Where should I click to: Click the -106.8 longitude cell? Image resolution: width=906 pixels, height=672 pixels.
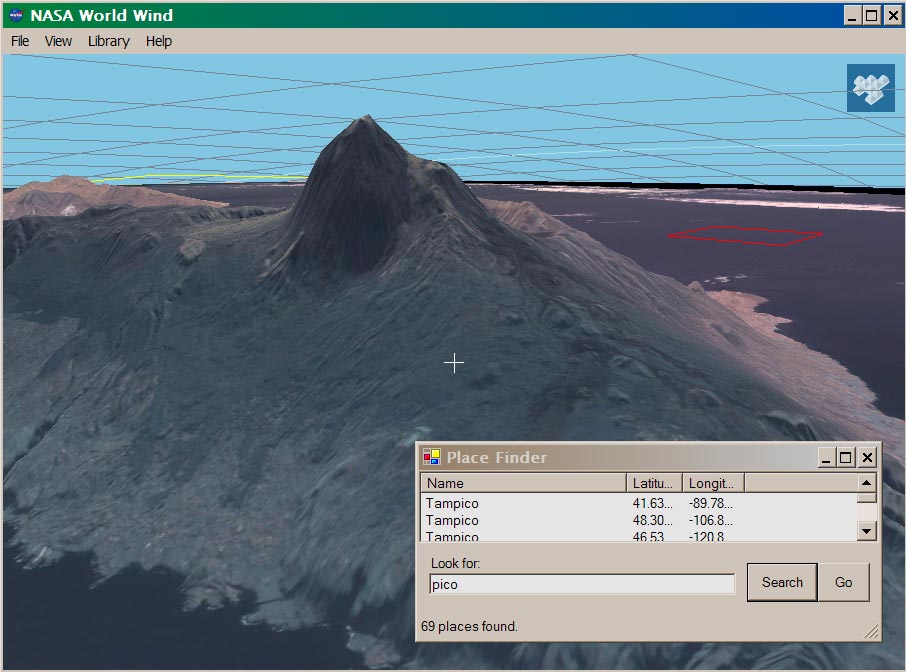click(710, 520)
